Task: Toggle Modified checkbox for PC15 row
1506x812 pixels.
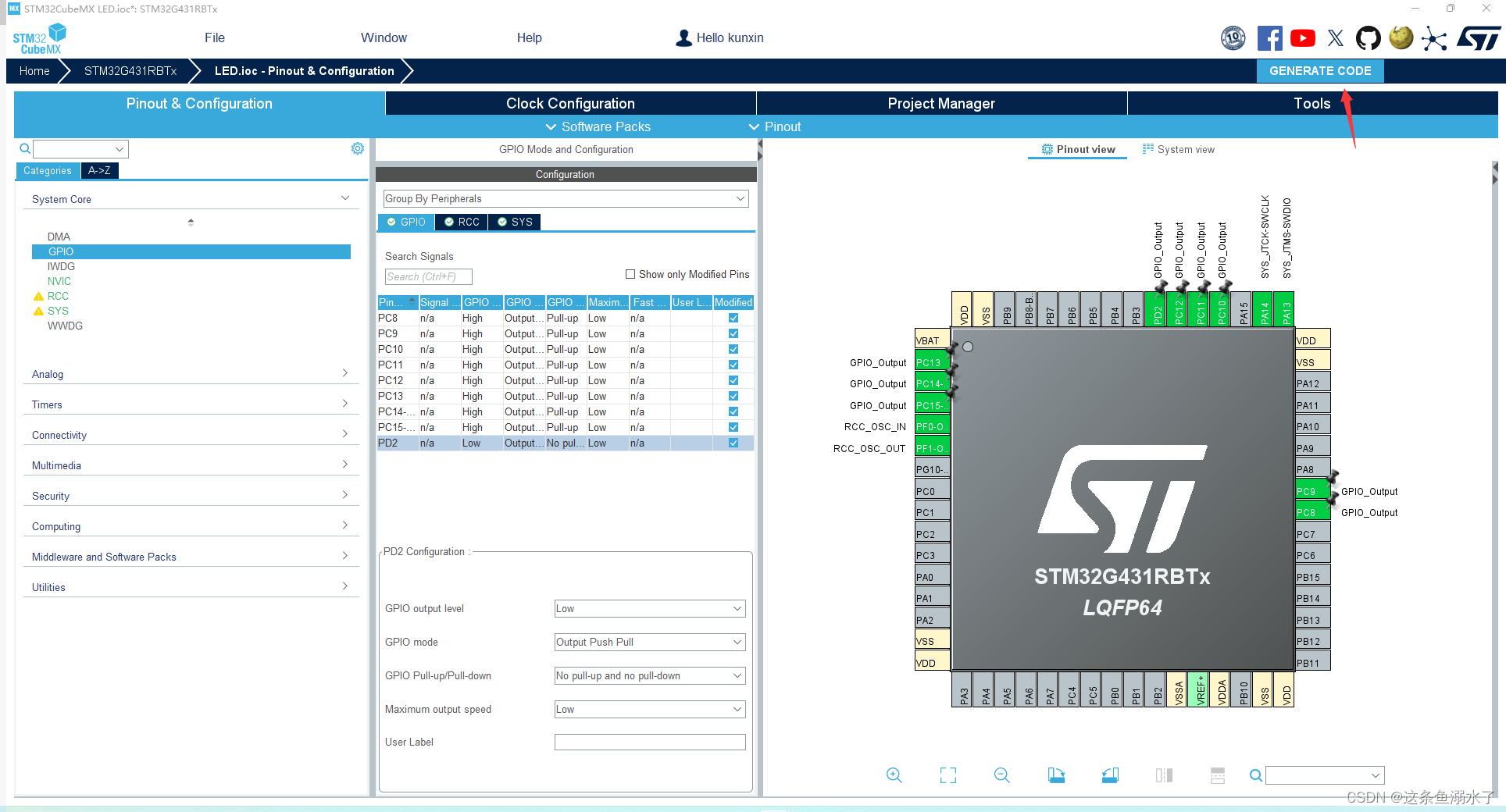Action: (x=733, y=427)
